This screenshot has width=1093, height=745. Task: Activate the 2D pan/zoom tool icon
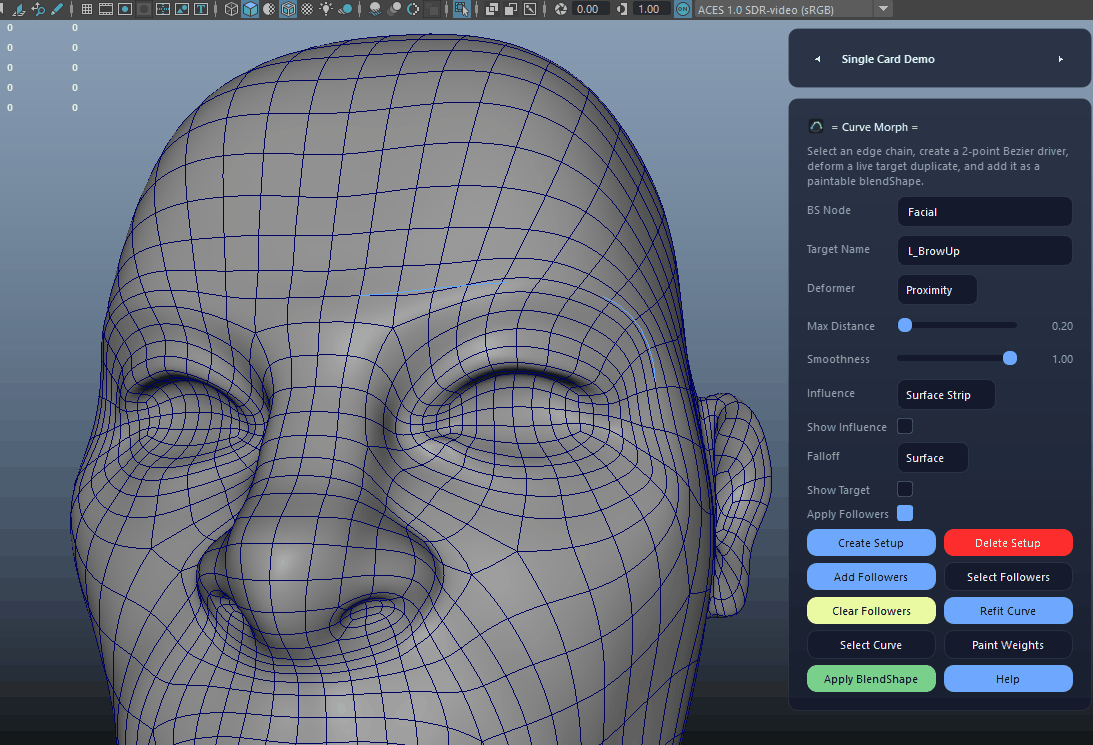pos(38,9)
